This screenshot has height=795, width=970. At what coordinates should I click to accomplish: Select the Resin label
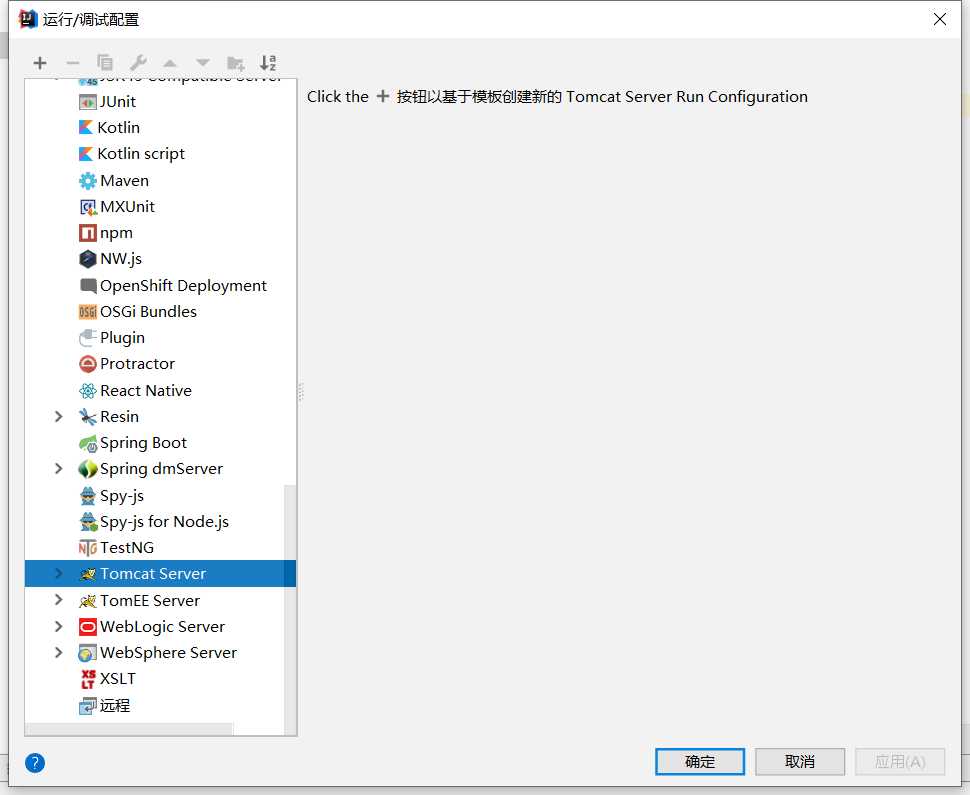click(x=119, y=417)
